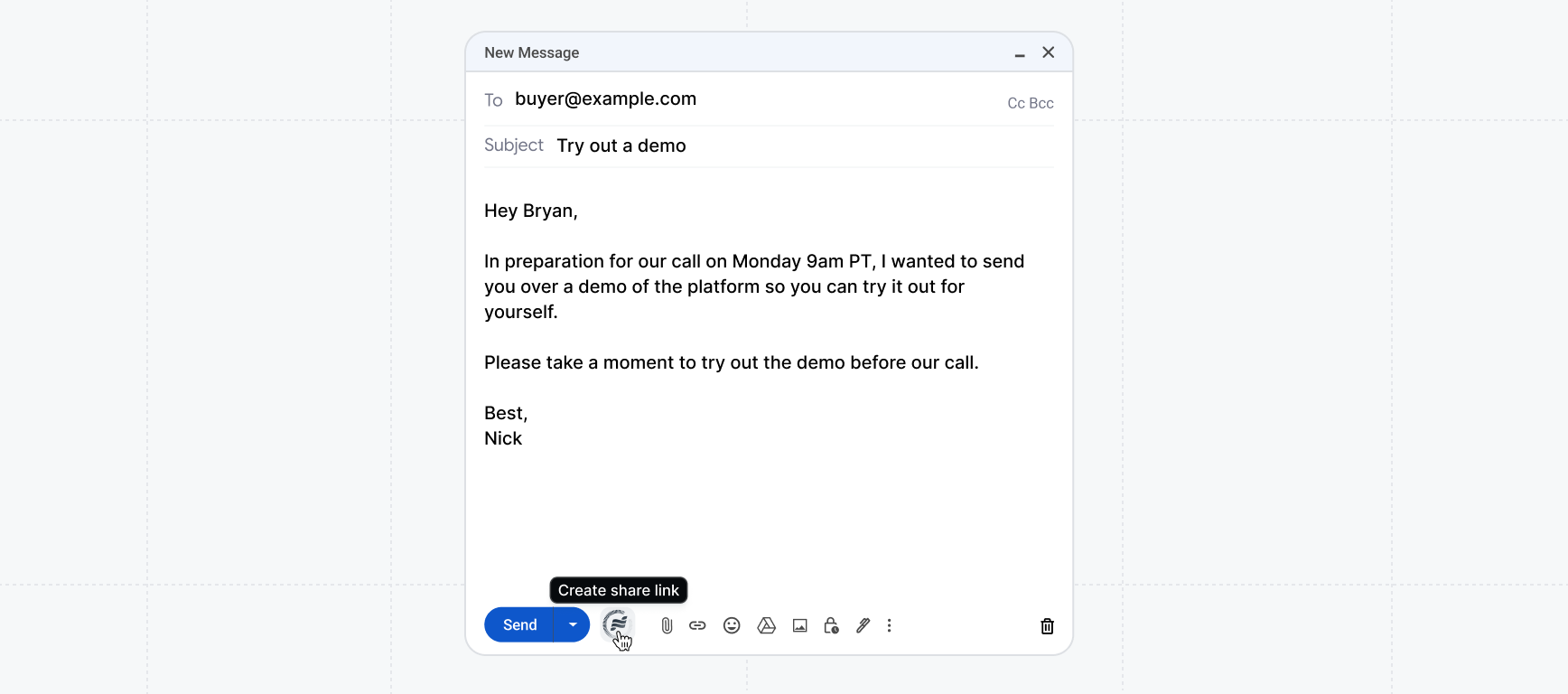1568x694 pixels.
Task: Click the "Nick" signature line
Action: 503,438
